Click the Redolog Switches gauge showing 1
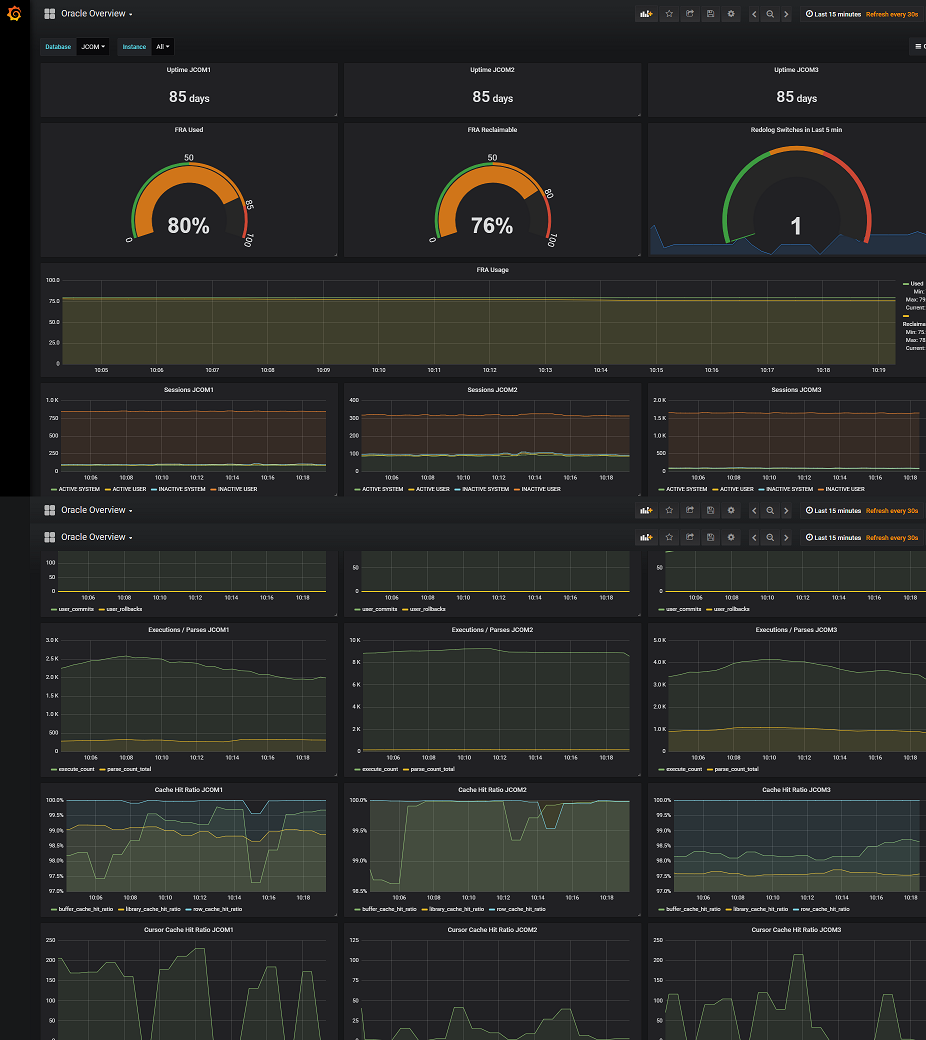 point(796,196)
